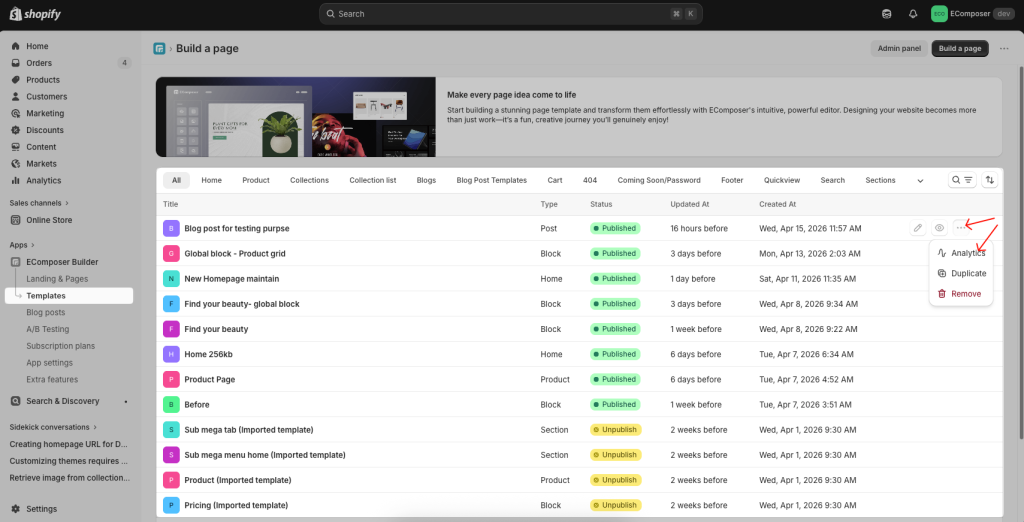Open the three-dot menu in Blog post row

tap(961, 228)
